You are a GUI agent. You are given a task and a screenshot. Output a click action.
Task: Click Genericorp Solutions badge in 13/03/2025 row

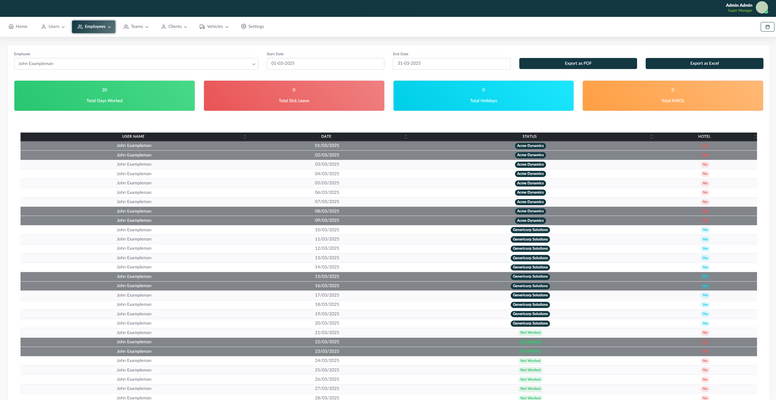tap(530, 258)
